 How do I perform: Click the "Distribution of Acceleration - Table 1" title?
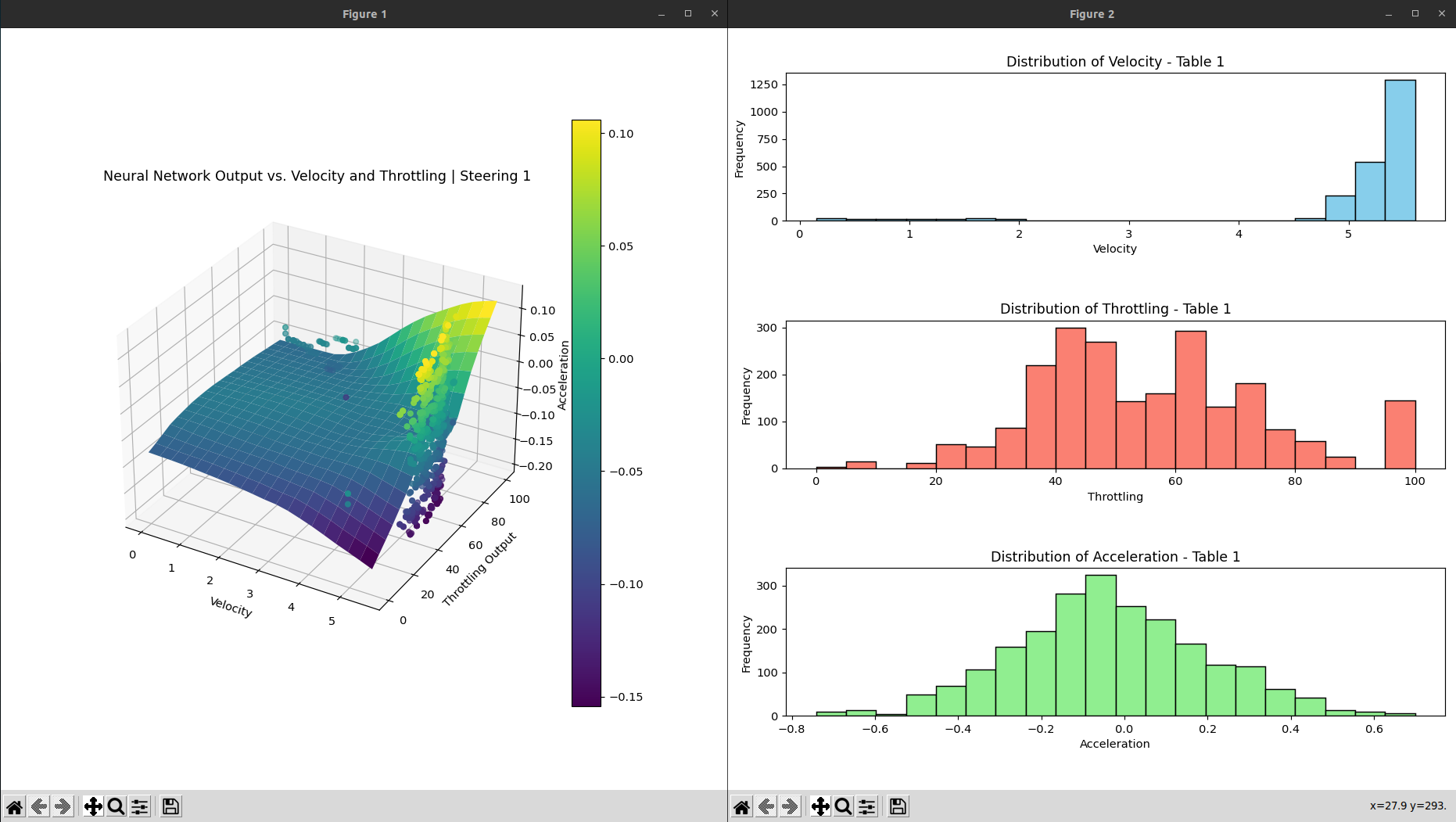coord(1115,557)
